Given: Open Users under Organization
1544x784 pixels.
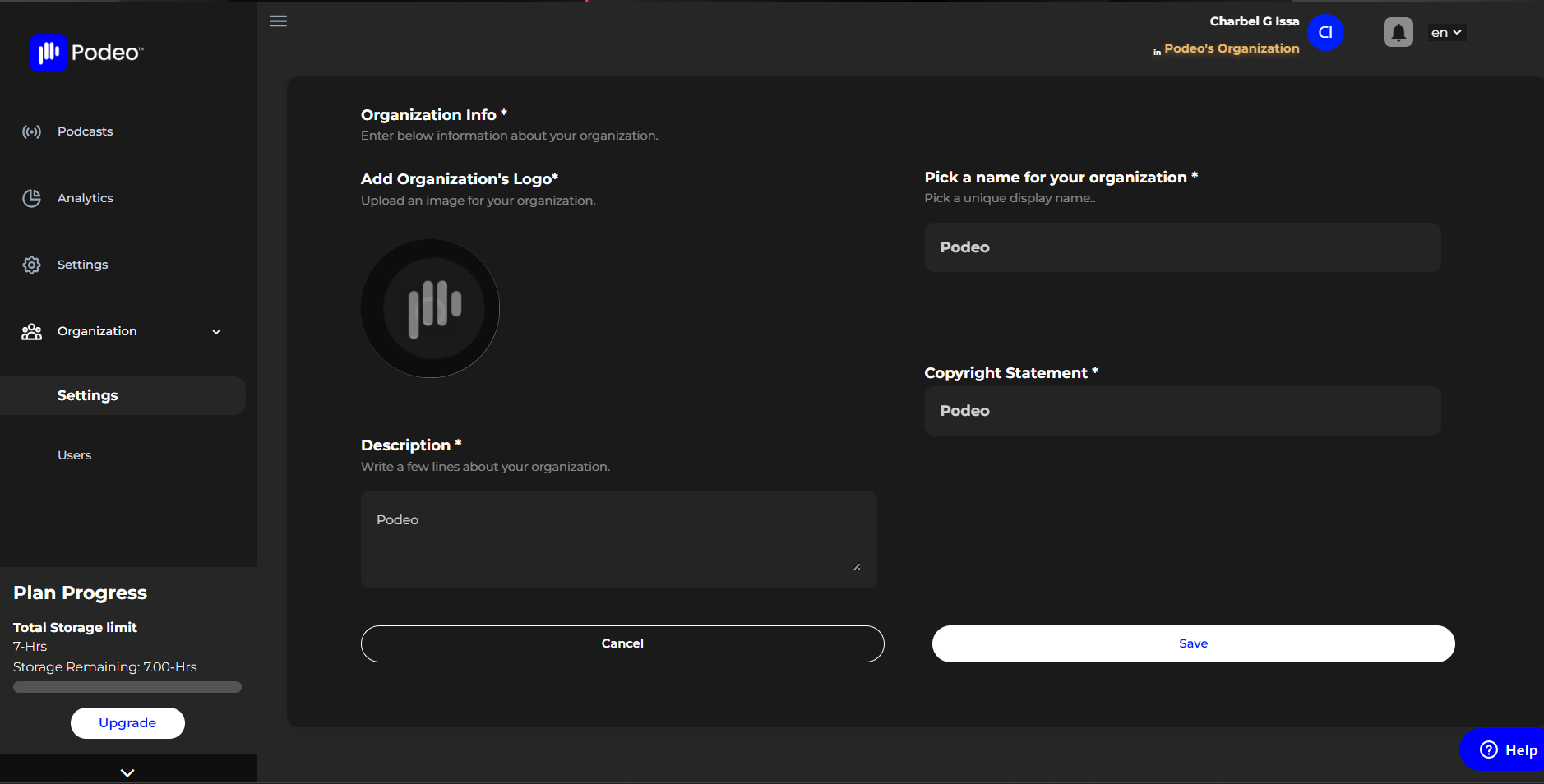Looking at the screenshot, I should click(74, 455).
